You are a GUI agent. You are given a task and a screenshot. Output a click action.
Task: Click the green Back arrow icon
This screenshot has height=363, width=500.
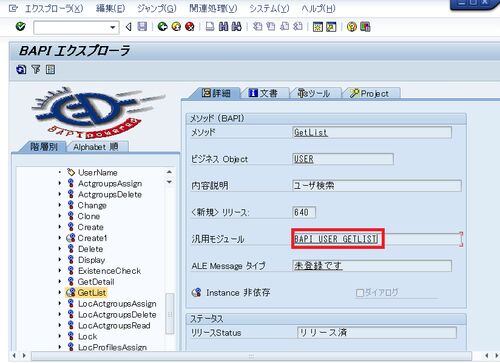[163, 27]
